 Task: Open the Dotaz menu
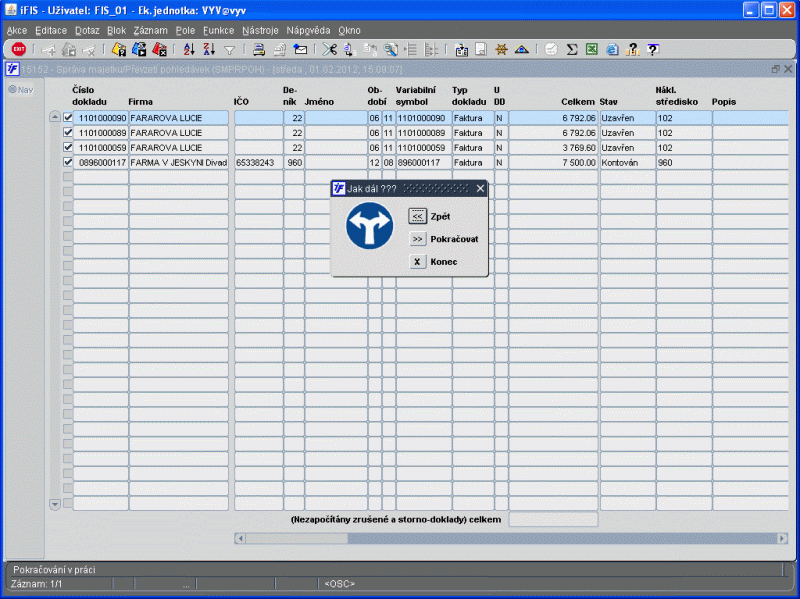(87, 31)
